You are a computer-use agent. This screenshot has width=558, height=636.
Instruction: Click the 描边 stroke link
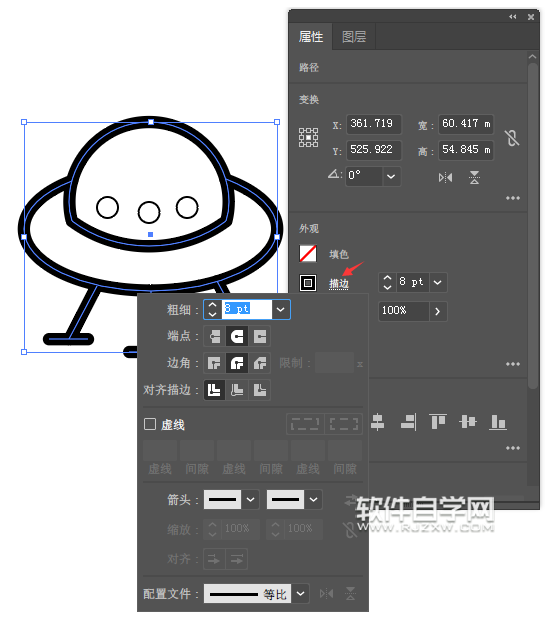click(x=339, y=284)
